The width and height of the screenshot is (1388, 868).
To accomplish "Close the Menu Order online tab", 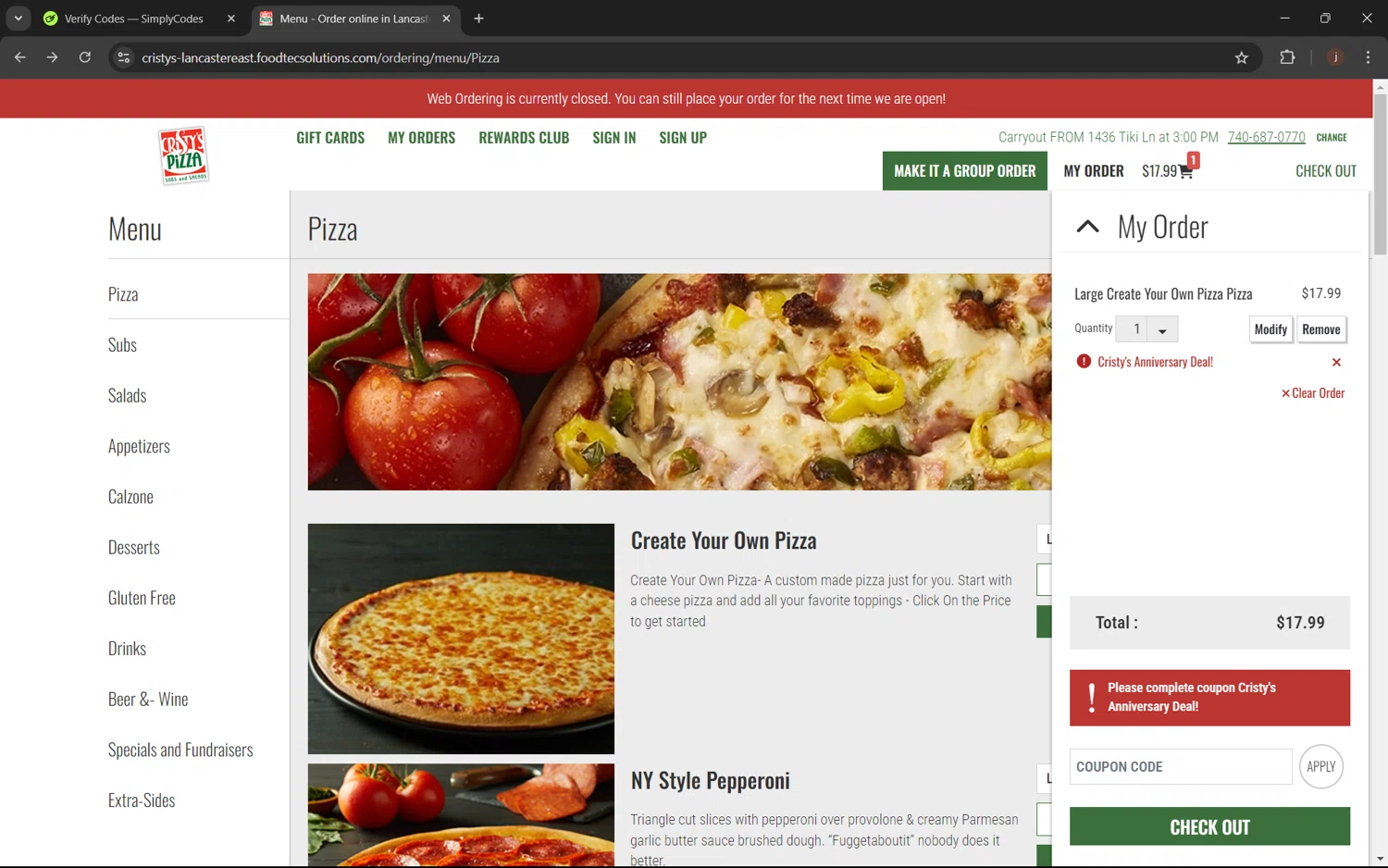I will click(446, 19).
